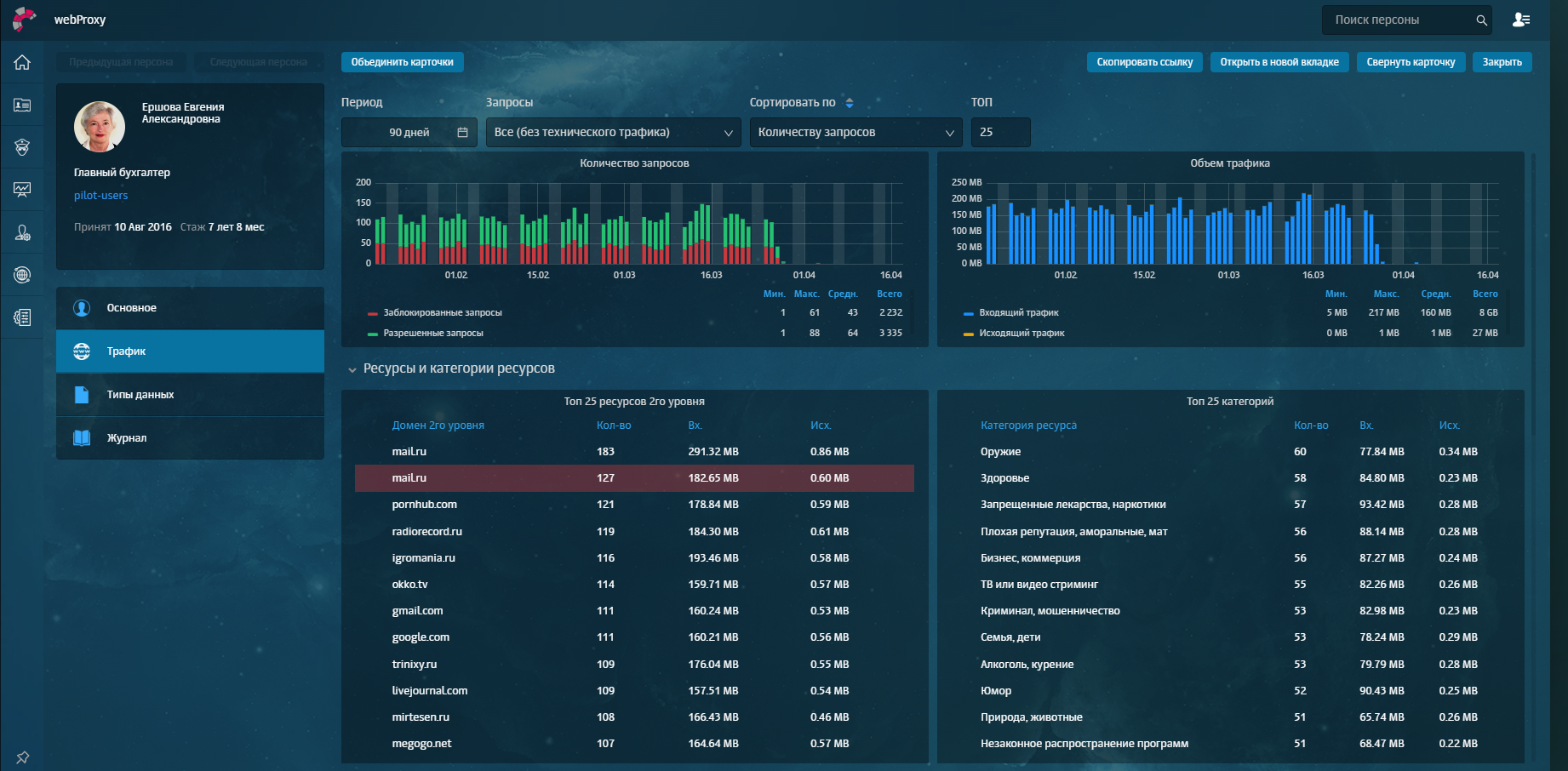Viewport: 1568px width, 771px height.
Task: Collapse the Ресурсы и категории ресурсов section
Action: (352, 369)
